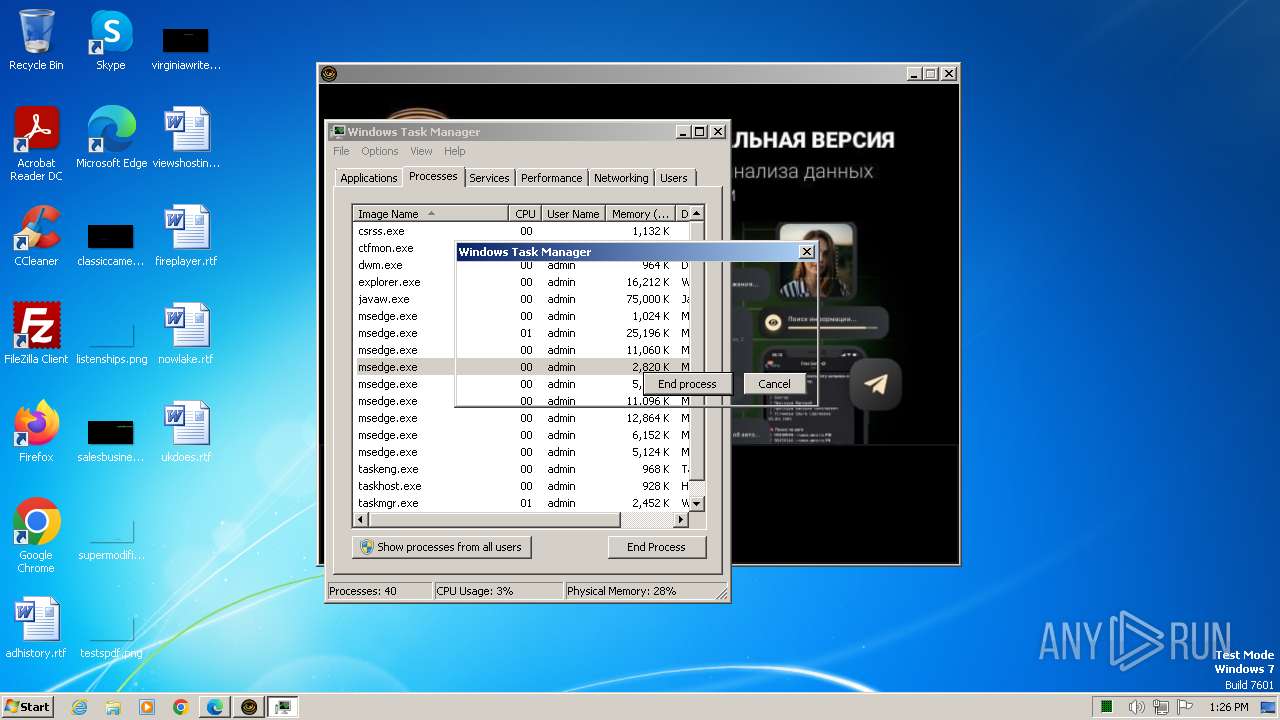Maximize the background application window
This screenshot has width=1280, height=720.
point(931,73)
